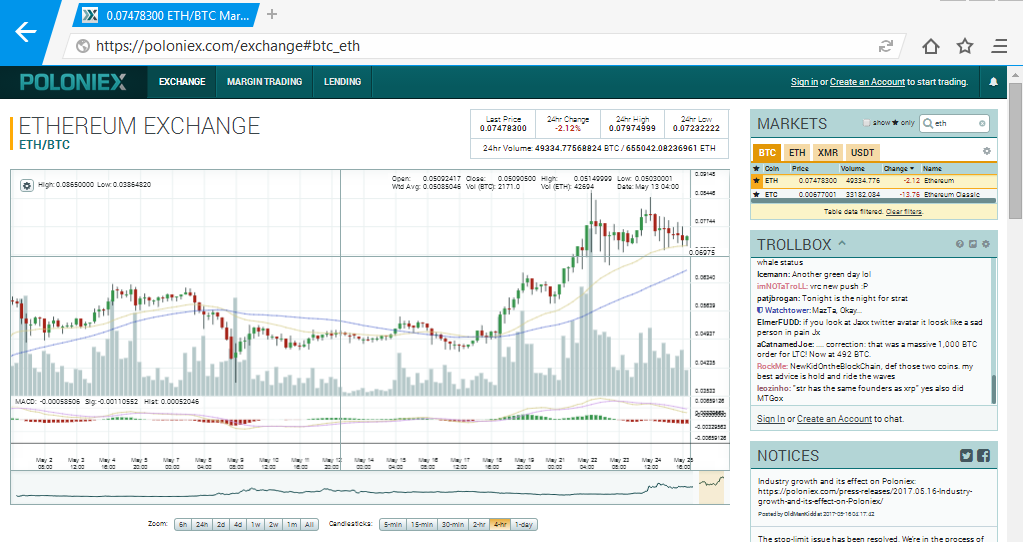Open the Exchange nav tab
This screenshot has height=542, width=1023.
(x=182, y=82)
